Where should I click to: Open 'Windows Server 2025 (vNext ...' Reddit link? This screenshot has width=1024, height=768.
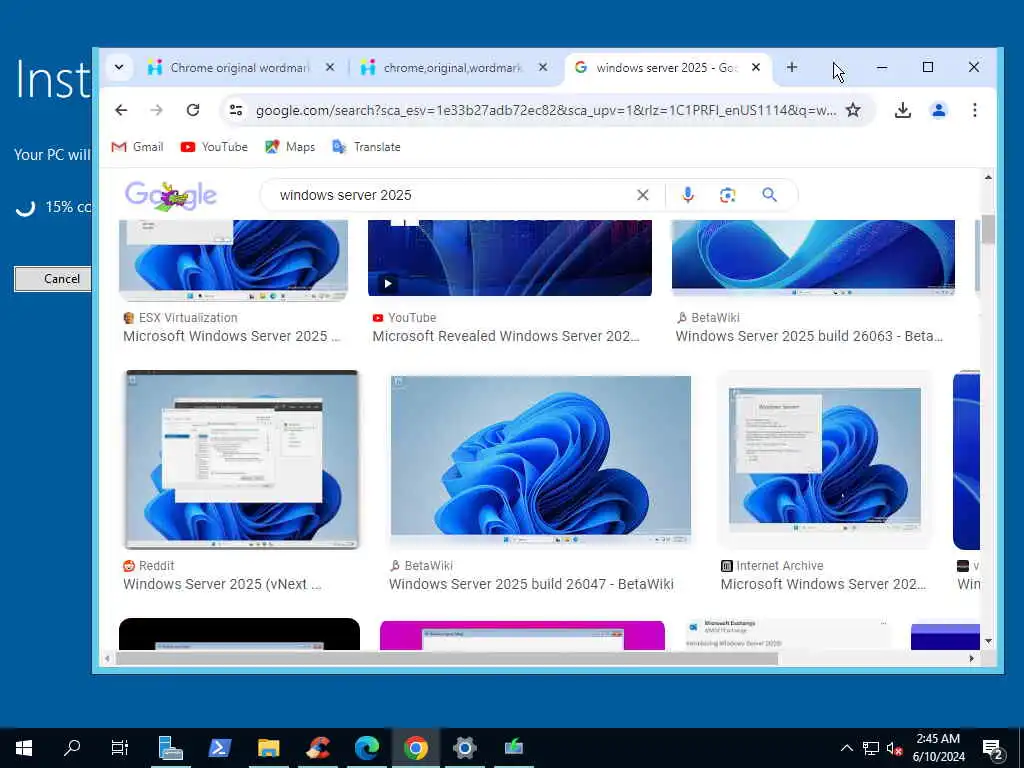[x=222, y=584]
